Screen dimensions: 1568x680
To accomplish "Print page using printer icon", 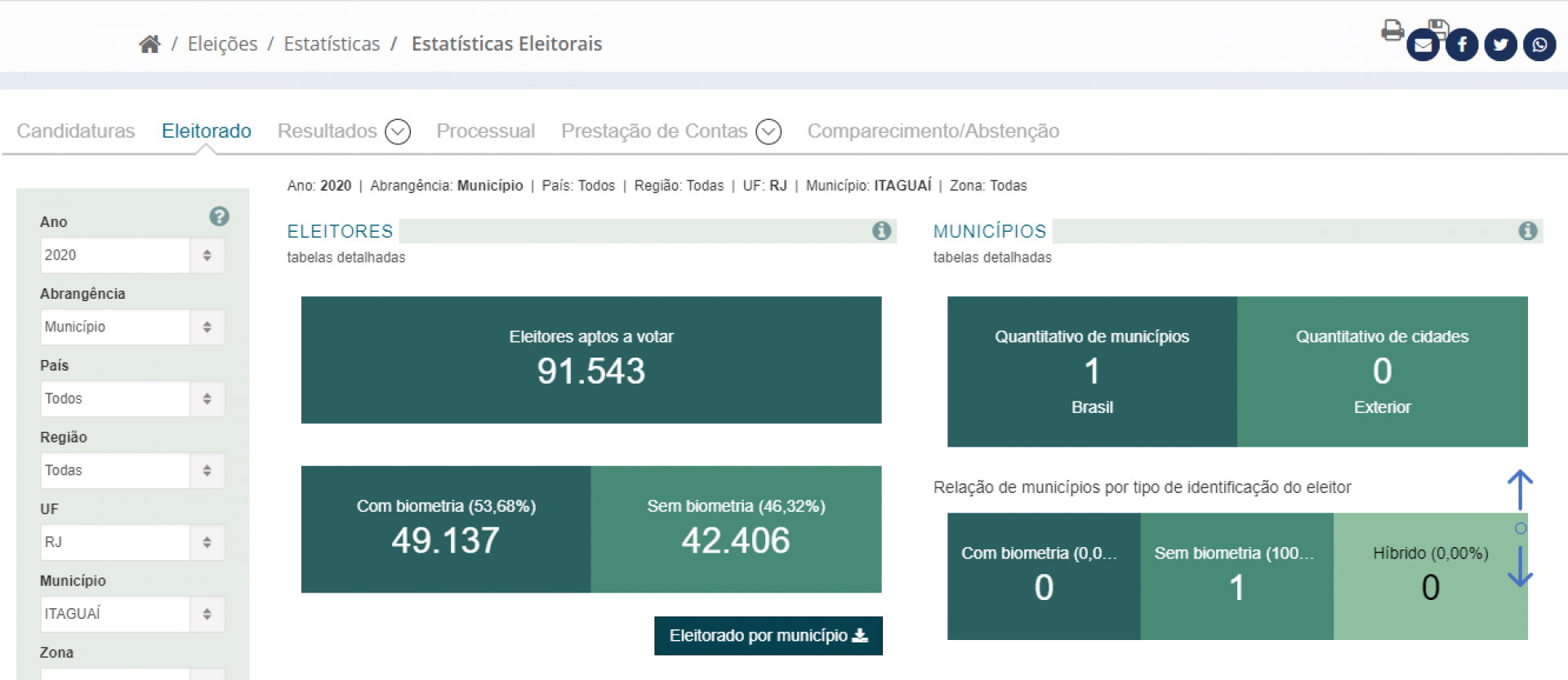I will 1392,31.
